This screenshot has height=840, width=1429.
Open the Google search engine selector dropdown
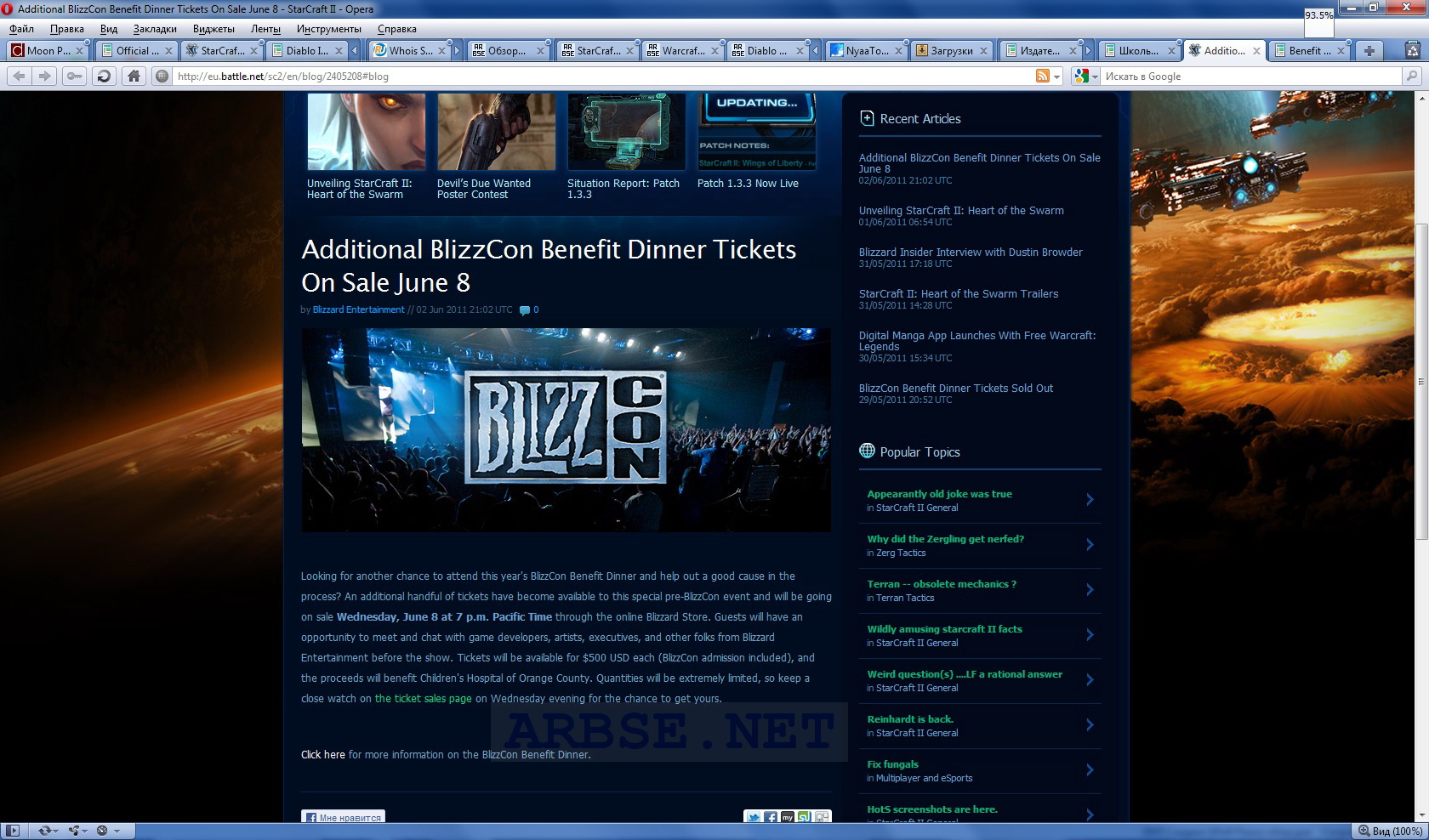[x=1086, y=76]
